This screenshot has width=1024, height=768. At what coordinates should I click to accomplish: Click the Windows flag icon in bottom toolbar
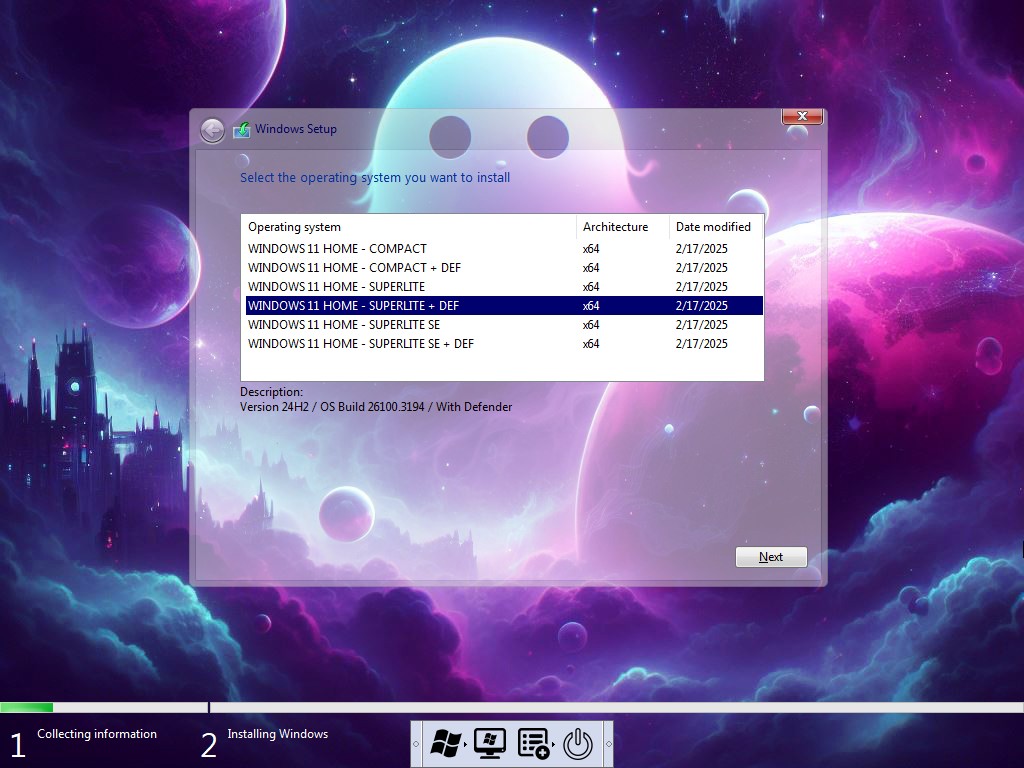point(444,743)
